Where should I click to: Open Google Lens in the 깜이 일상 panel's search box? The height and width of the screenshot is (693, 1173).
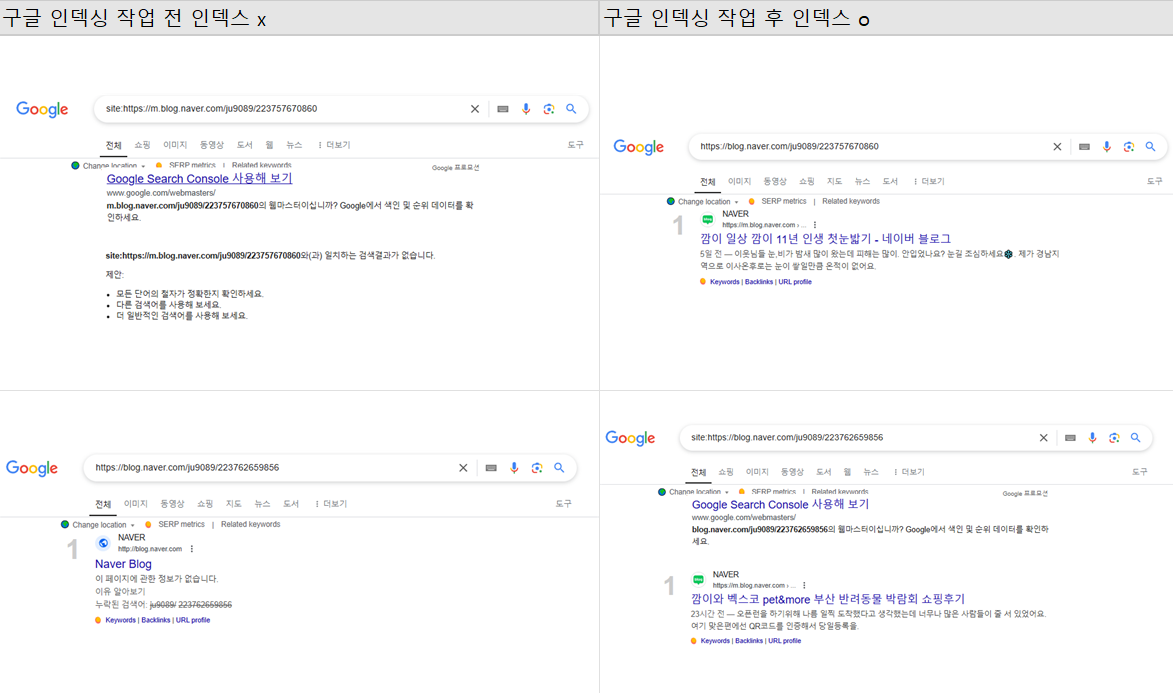point(1128,147)
